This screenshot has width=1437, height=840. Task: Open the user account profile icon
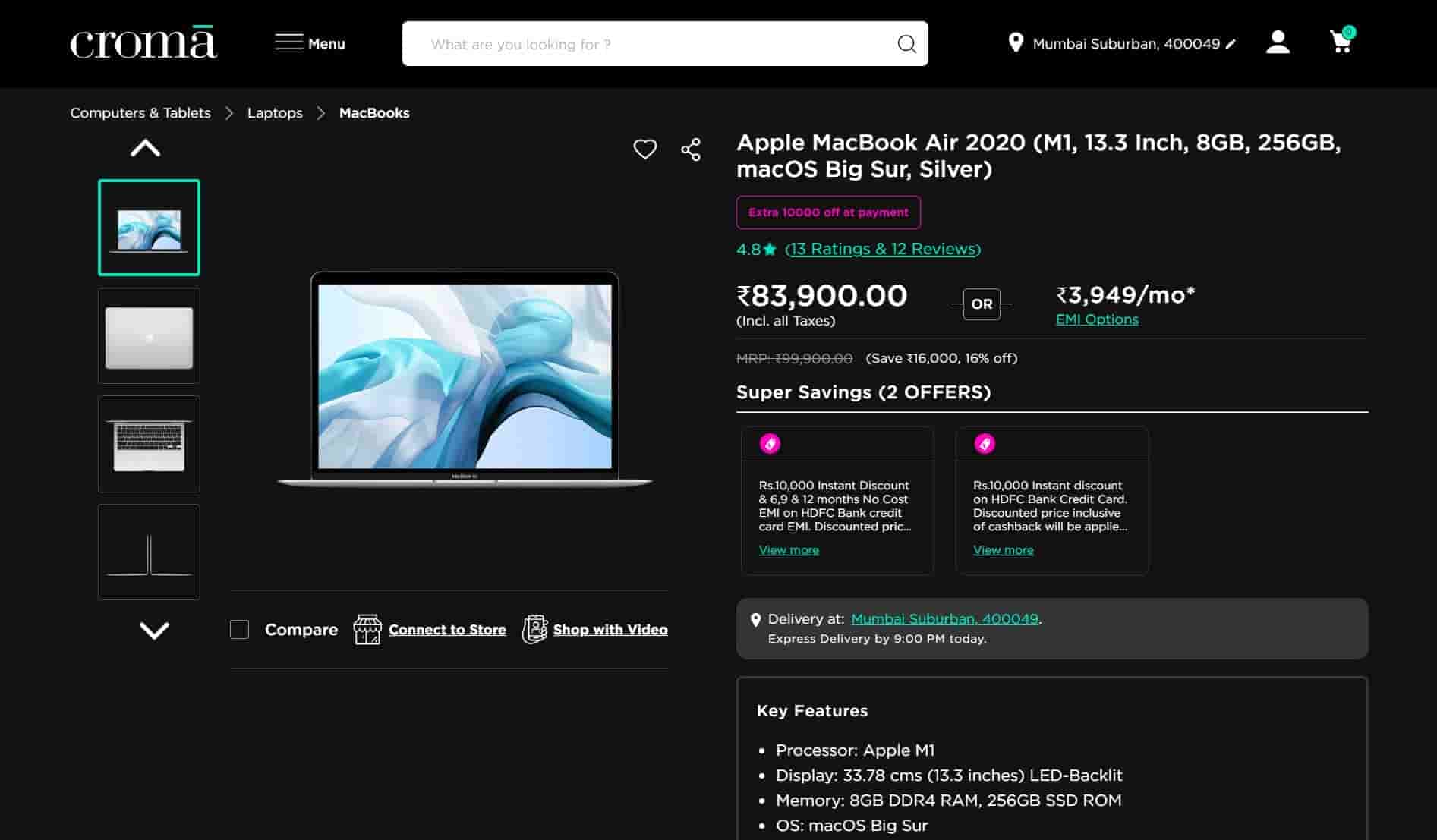(x=1278, y=42)
